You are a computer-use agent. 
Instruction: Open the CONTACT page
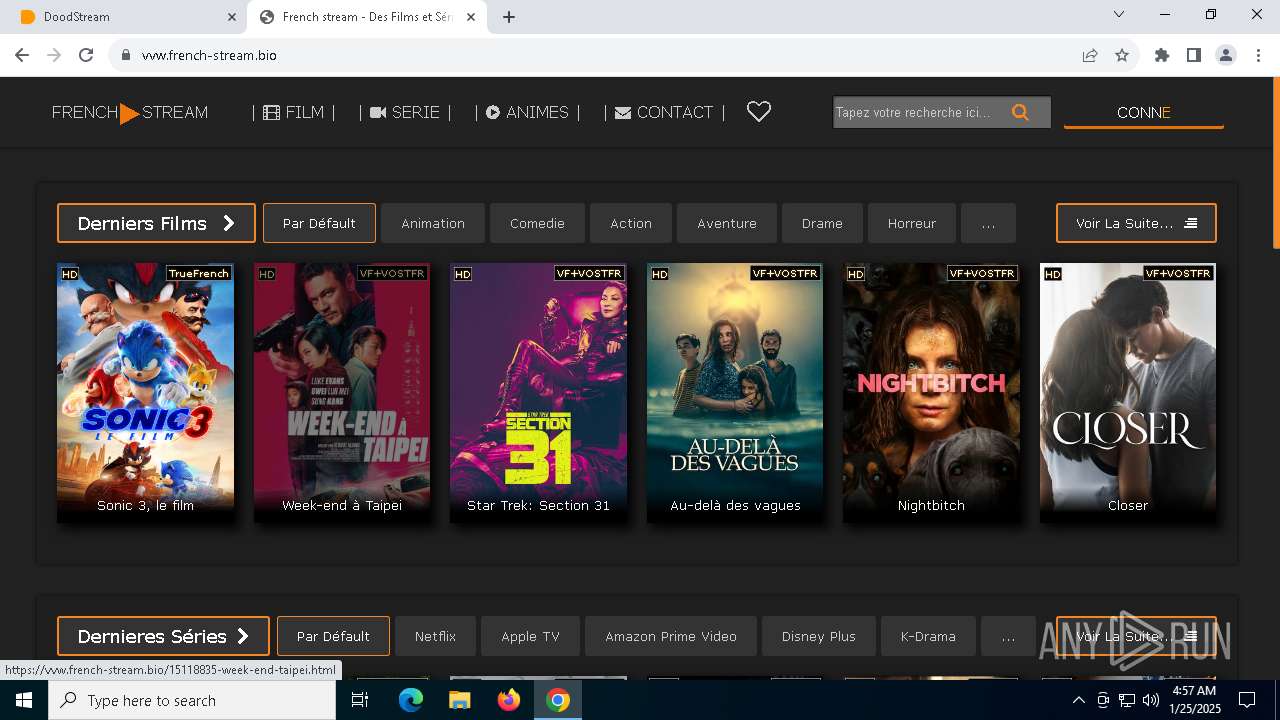click(x=665, y=112)
